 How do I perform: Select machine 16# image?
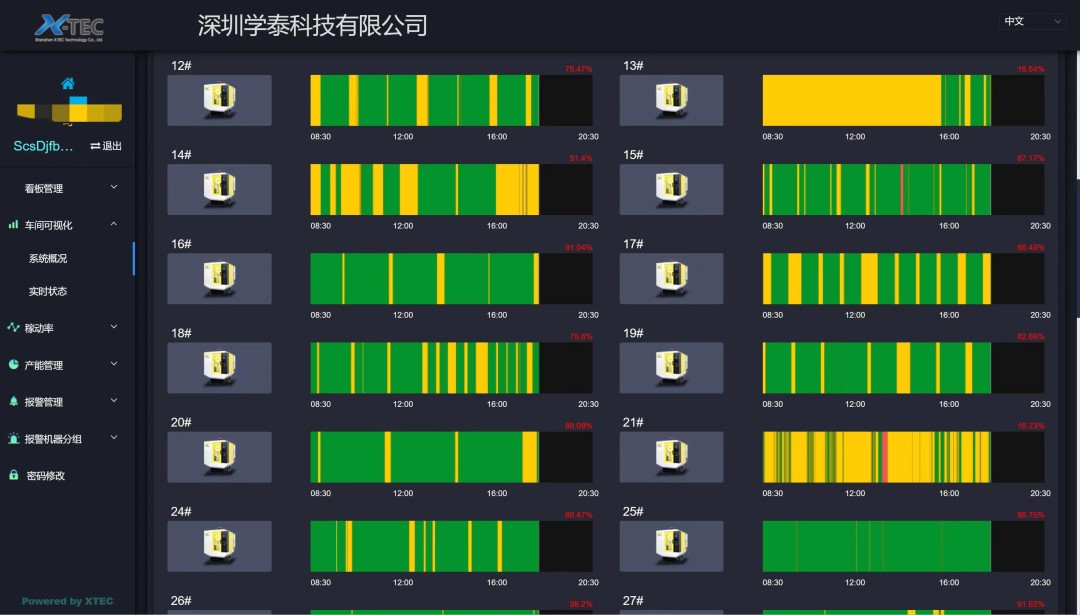219,278
